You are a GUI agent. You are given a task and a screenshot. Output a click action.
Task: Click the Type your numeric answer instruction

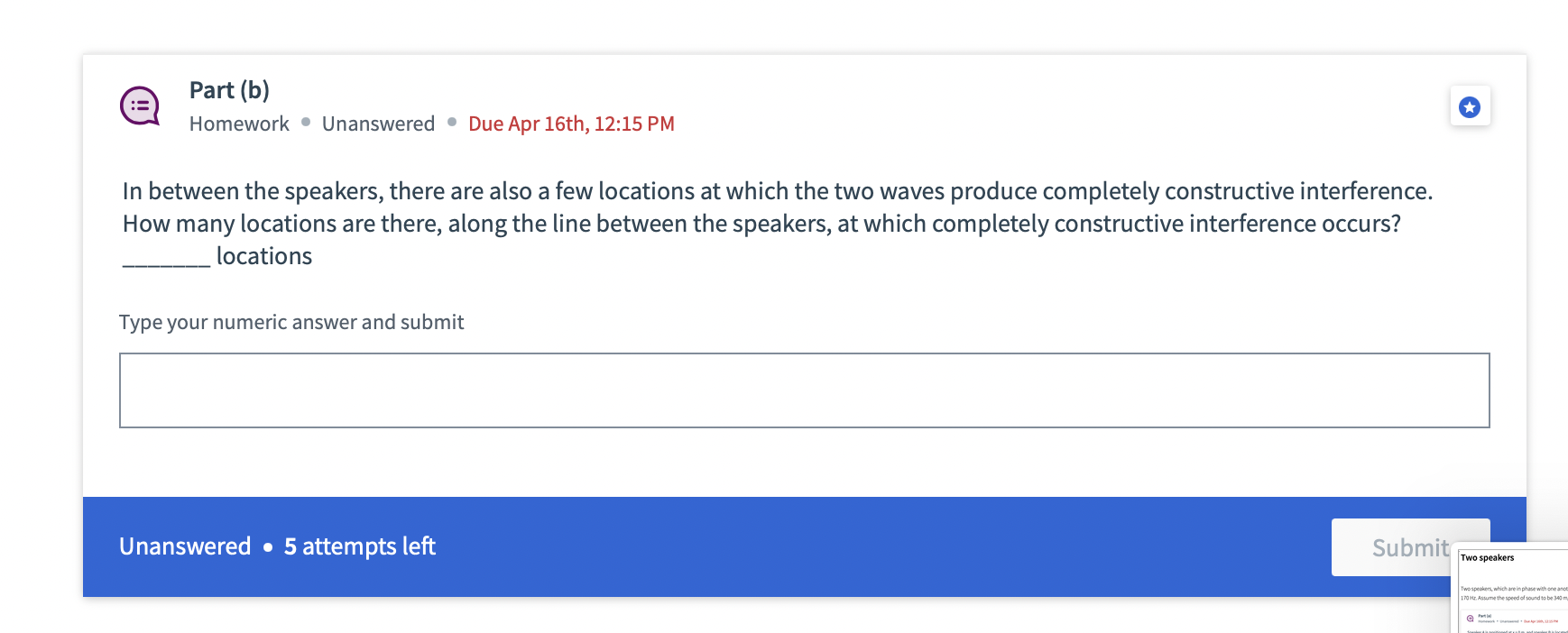coord(291,322)
